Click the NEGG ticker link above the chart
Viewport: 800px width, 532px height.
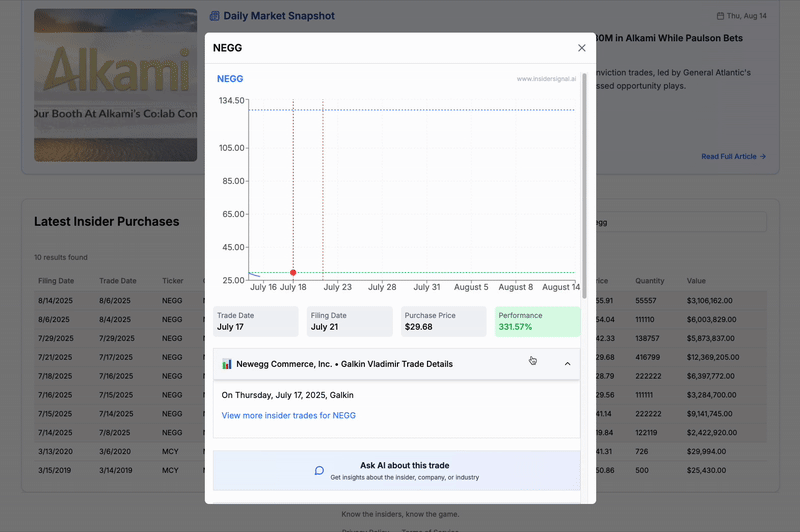(x=230, y=79)
